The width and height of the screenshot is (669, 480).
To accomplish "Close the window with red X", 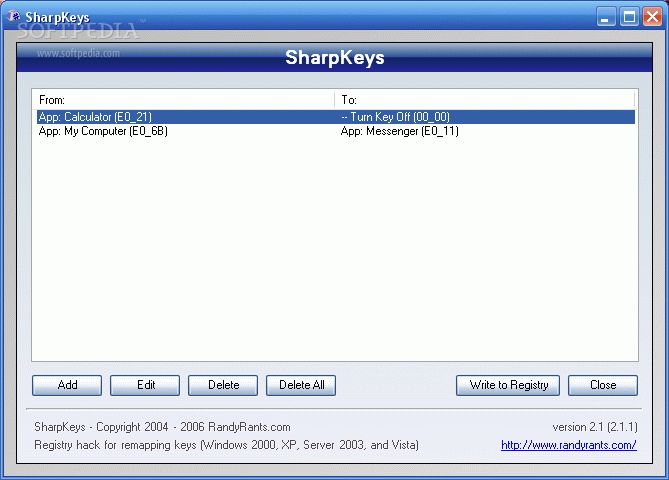I will tap(652, 17).
